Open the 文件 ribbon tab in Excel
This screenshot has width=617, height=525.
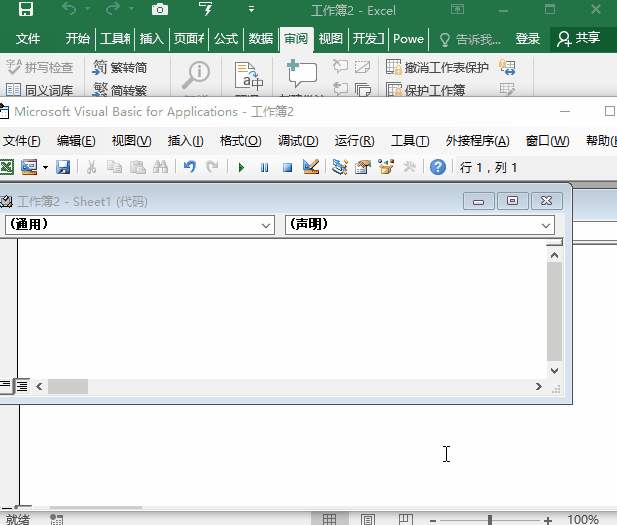[x=28, y=39]
